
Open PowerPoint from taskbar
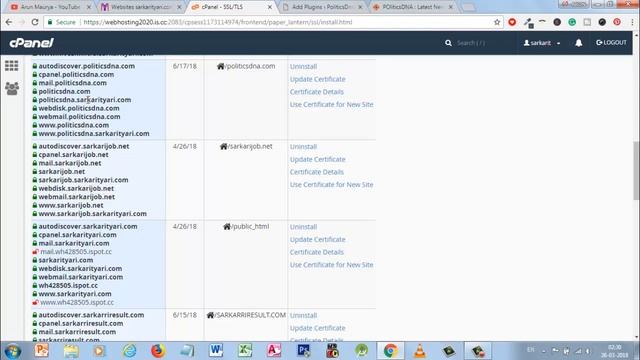pyautogui.click(x=42, y=351)
